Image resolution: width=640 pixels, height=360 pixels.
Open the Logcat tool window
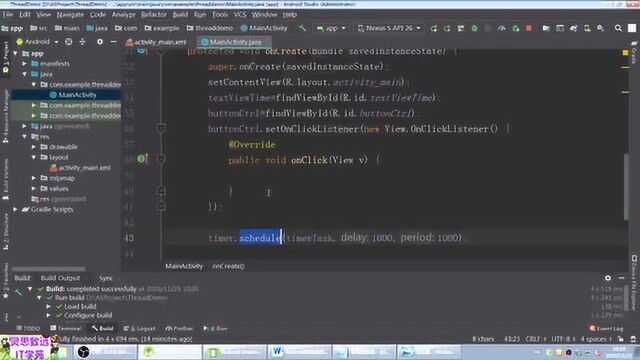[x=139, y=328]
